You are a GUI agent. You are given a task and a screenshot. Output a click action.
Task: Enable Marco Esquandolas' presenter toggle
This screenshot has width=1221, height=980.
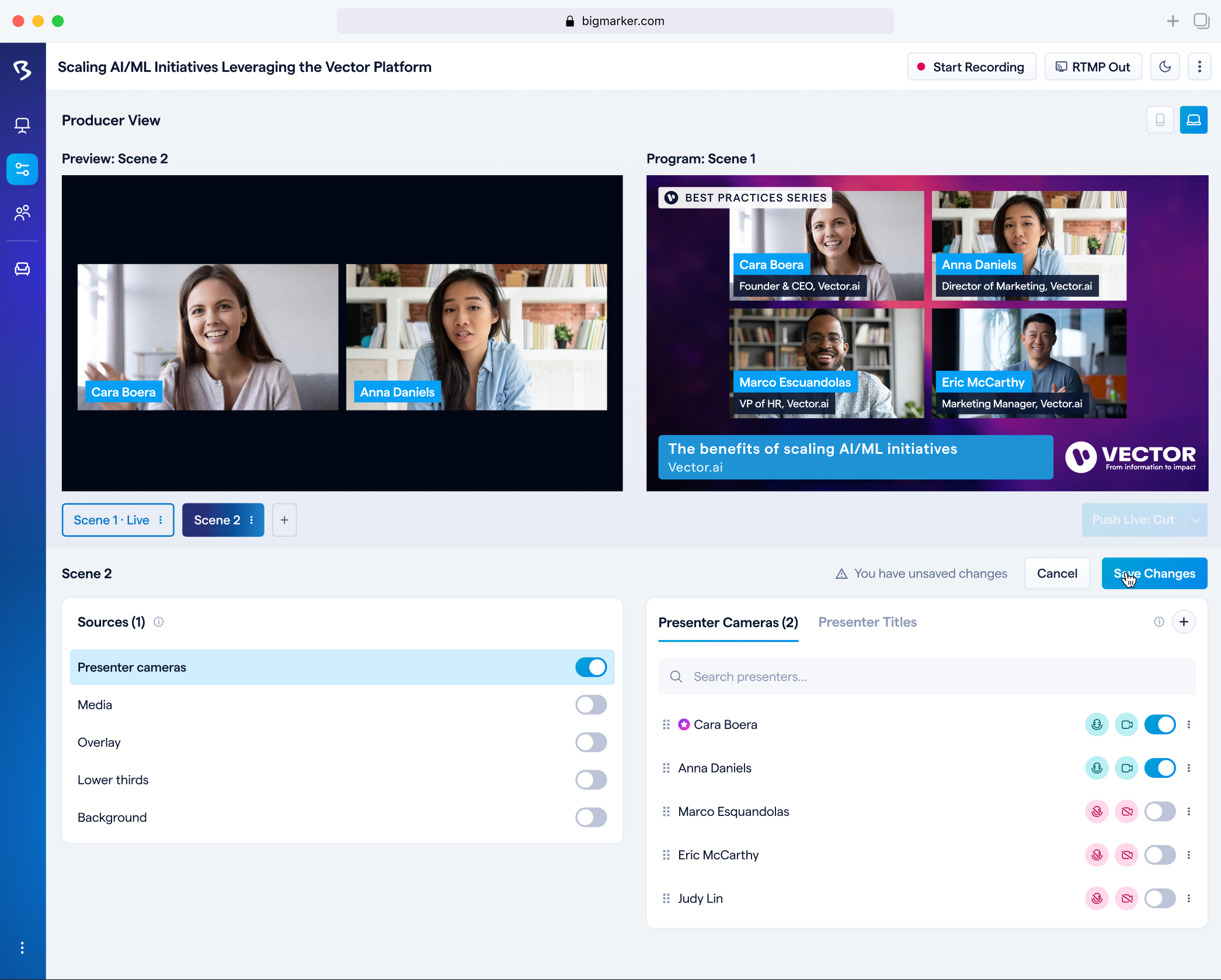[1160, 811]
